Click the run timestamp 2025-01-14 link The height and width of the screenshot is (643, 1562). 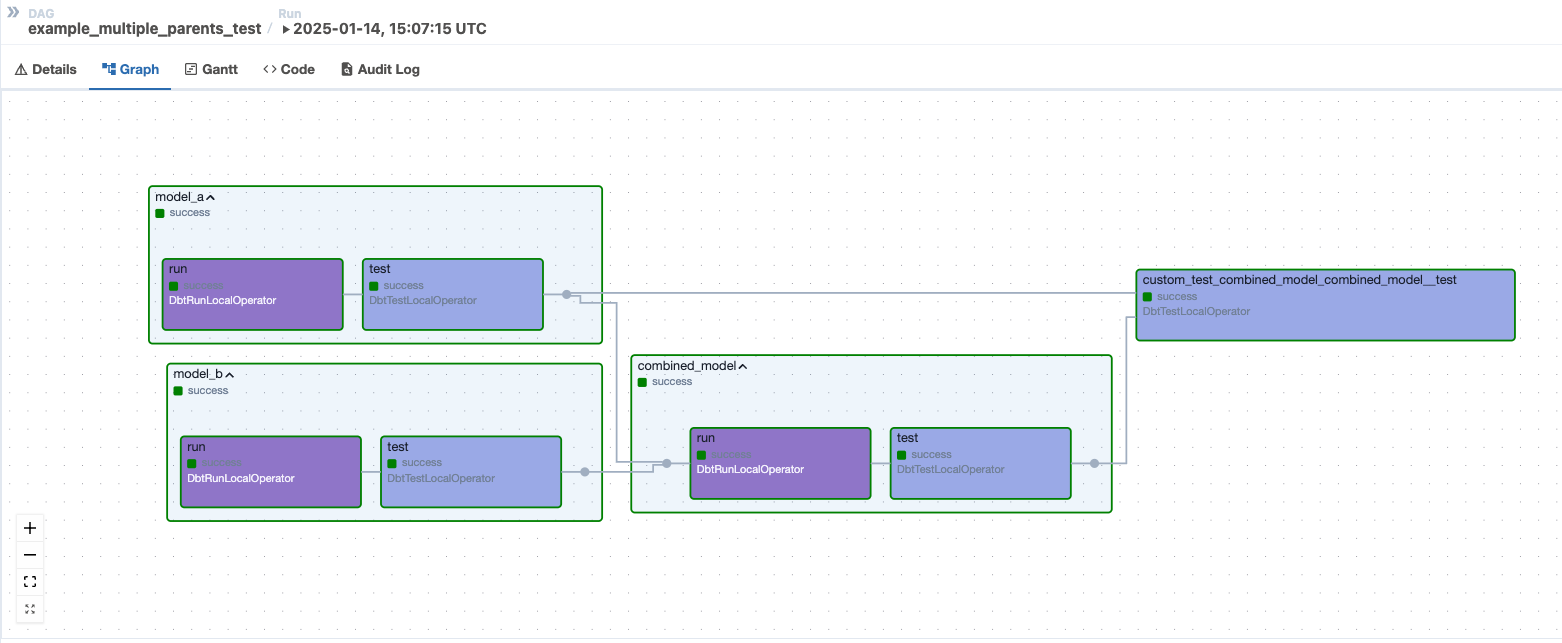click(389, 29)
